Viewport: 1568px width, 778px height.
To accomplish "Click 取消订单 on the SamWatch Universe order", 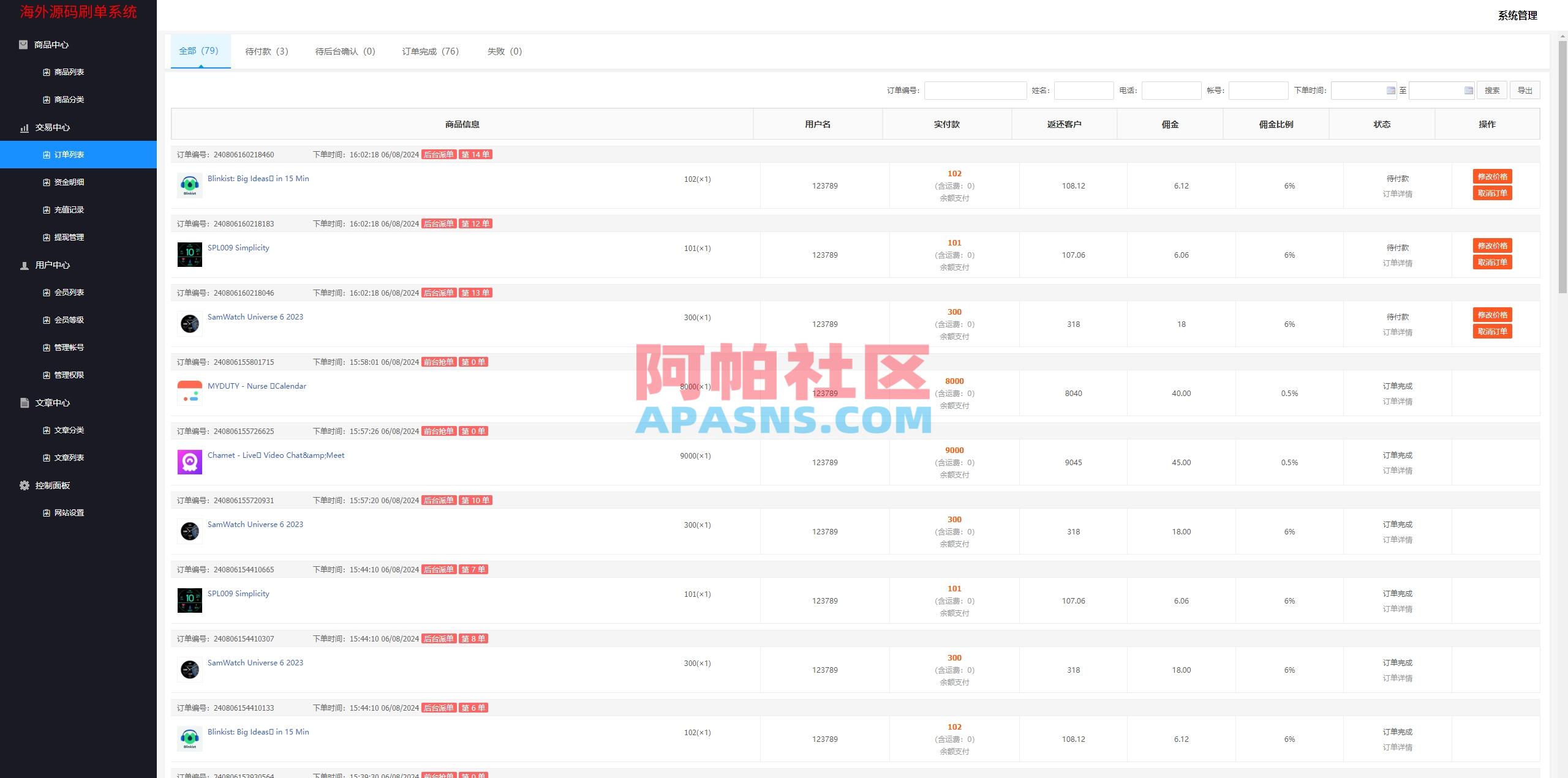I will click(x=1492, y=331).
